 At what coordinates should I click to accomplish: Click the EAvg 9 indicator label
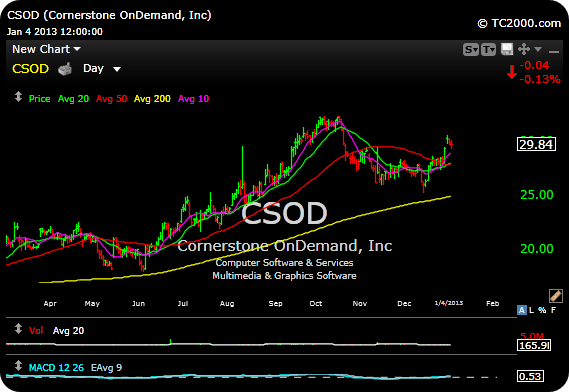pos(106,368)
